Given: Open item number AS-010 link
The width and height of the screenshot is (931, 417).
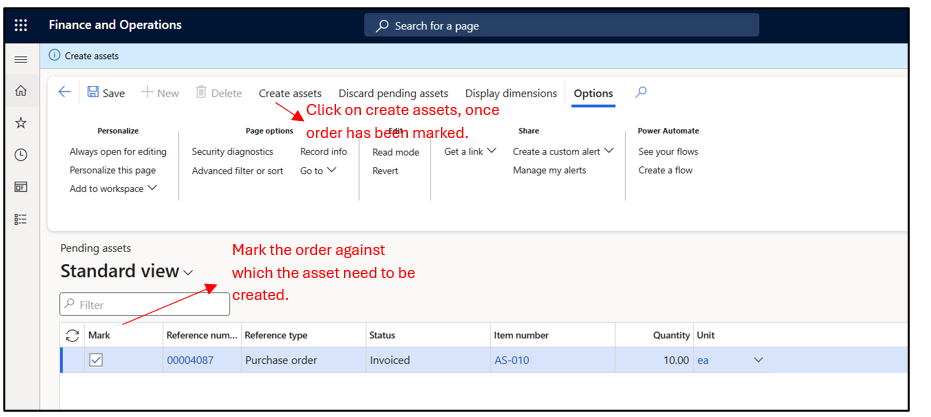Looking at the screenshot, I should (x=511, y=360).
